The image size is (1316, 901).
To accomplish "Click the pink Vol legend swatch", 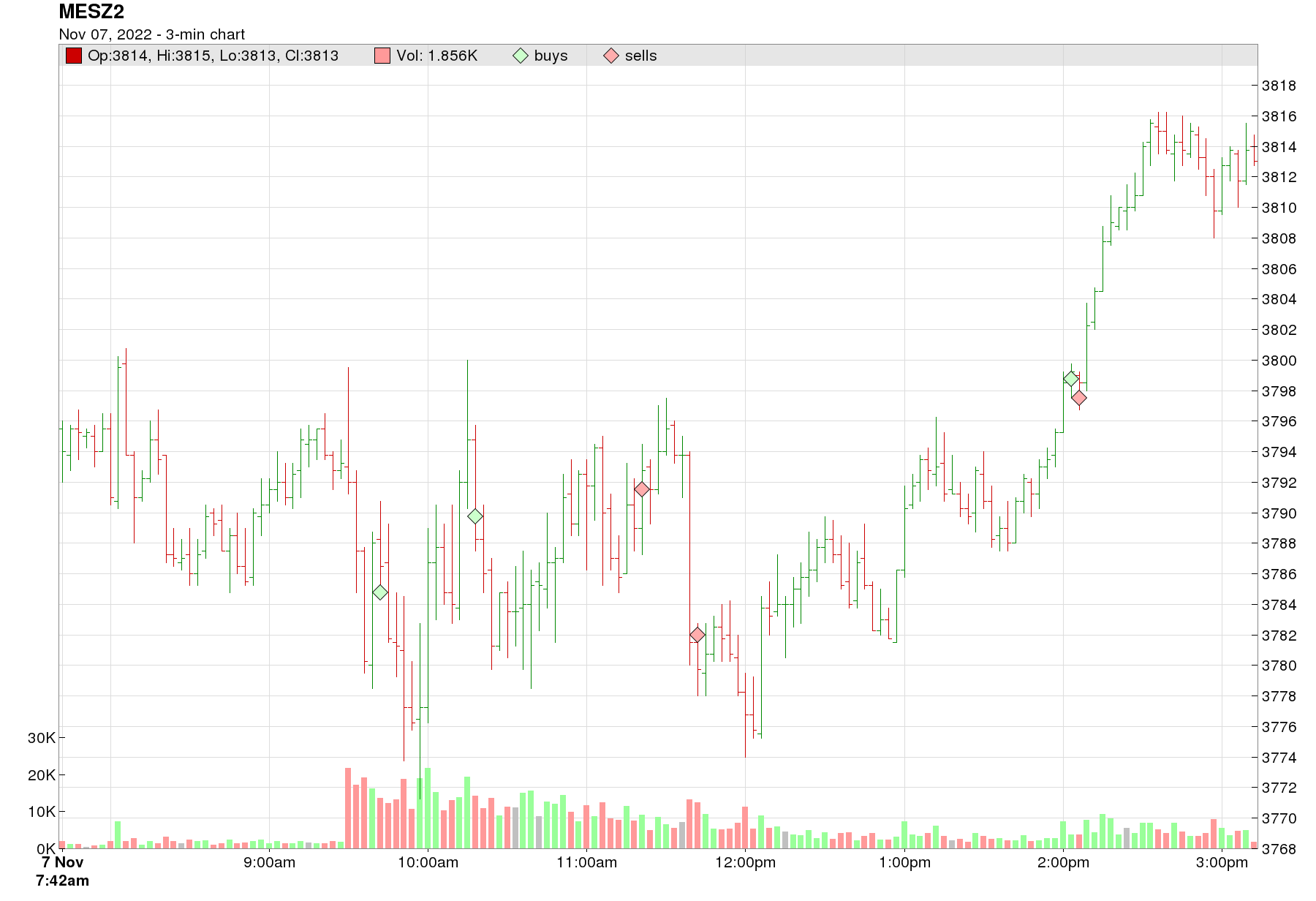I will click(382, 56).
